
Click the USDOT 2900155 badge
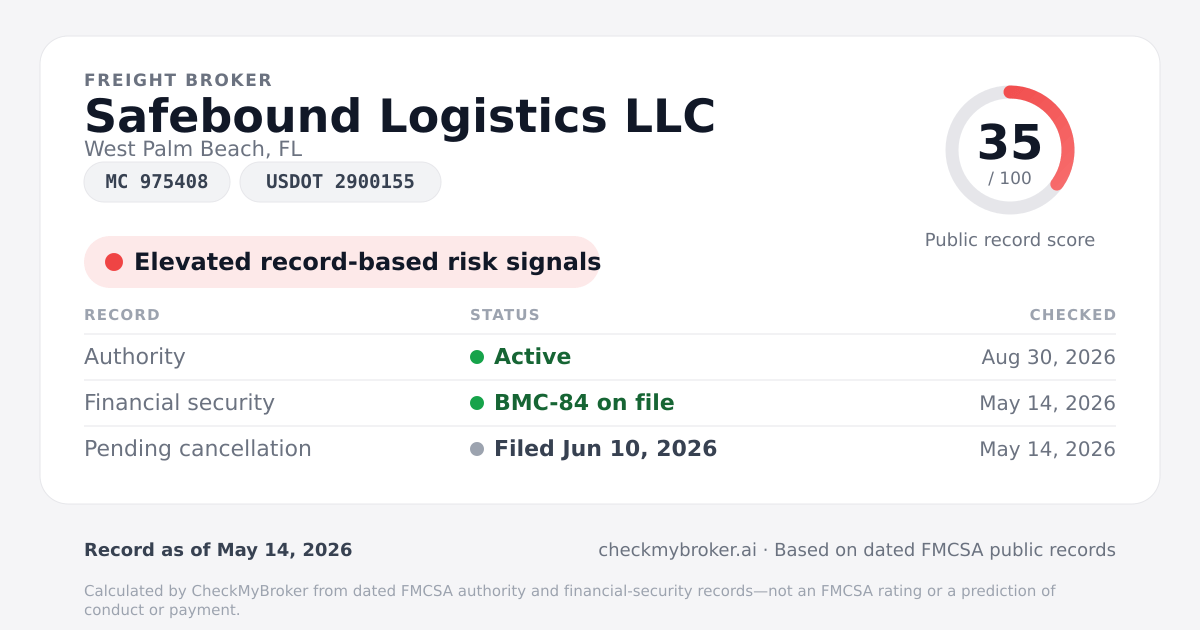pos(340,182)
